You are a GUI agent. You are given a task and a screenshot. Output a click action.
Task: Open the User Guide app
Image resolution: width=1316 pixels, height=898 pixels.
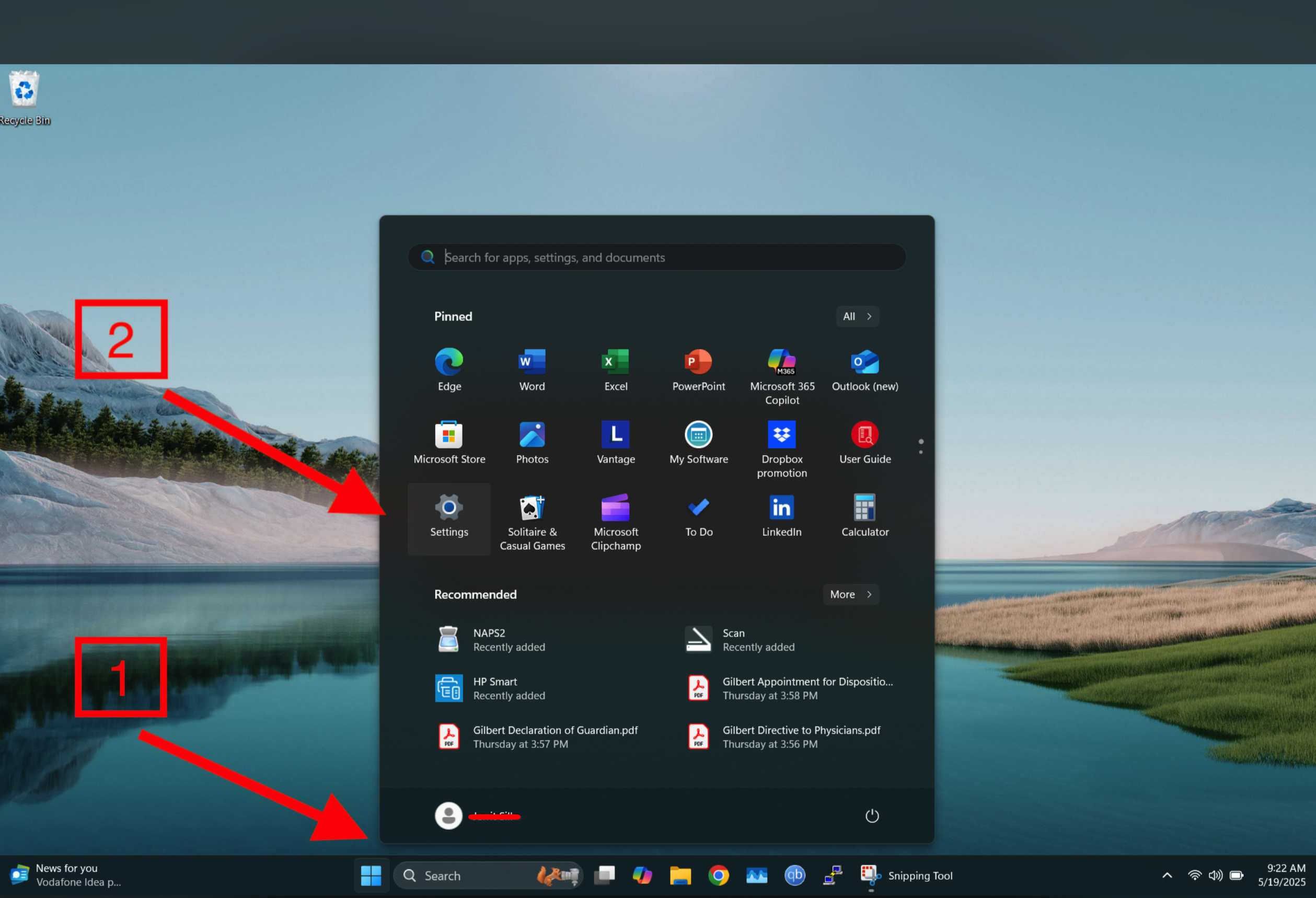[864, 443]
